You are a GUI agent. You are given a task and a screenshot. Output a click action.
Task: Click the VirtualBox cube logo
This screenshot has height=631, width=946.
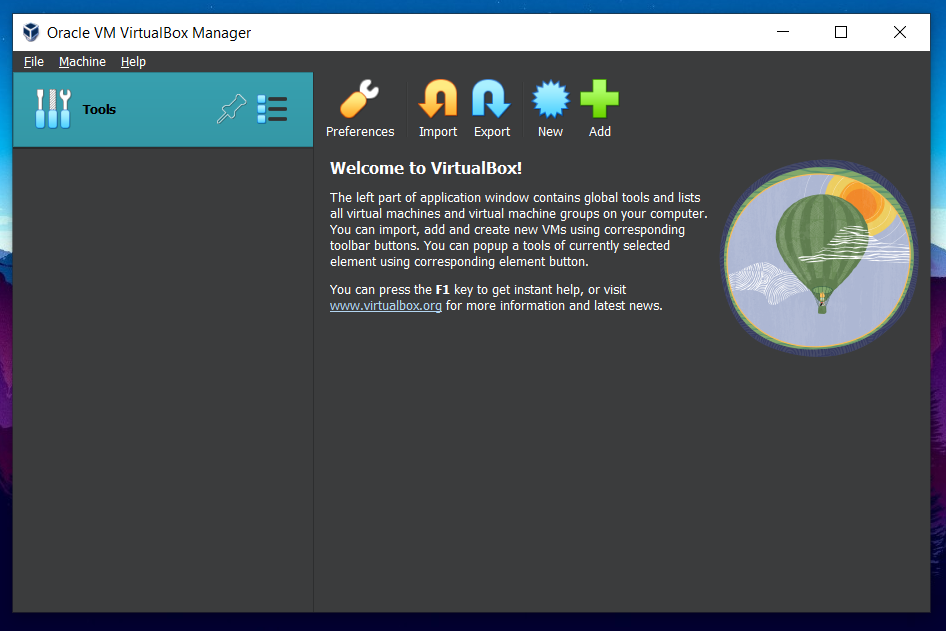coord(29,31)
